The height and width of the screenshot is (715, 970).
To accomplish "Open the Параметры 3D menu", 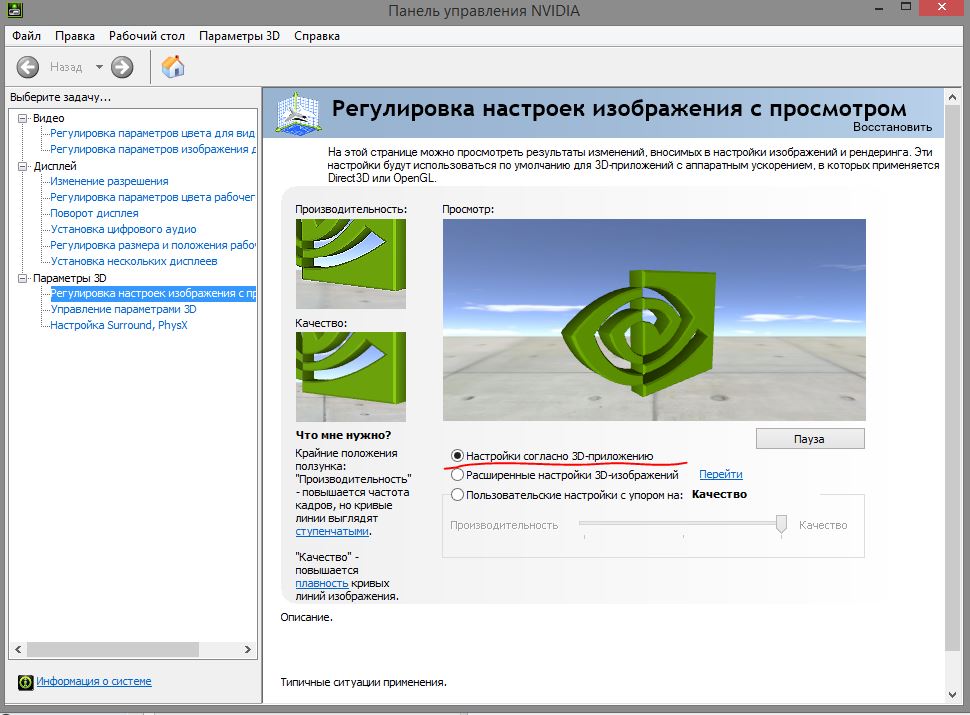I will [239, 36].
